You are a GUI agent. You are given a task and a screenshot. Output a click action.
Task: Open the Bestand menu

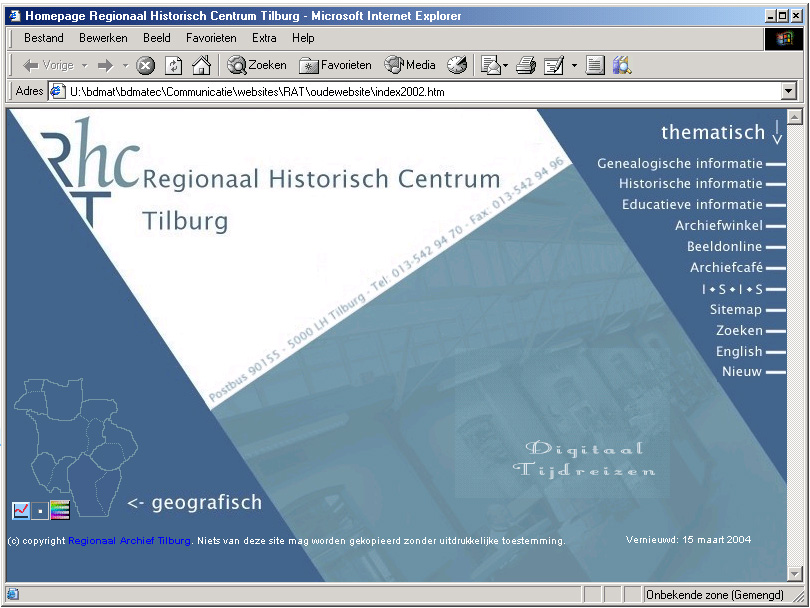tap(43, 38)
